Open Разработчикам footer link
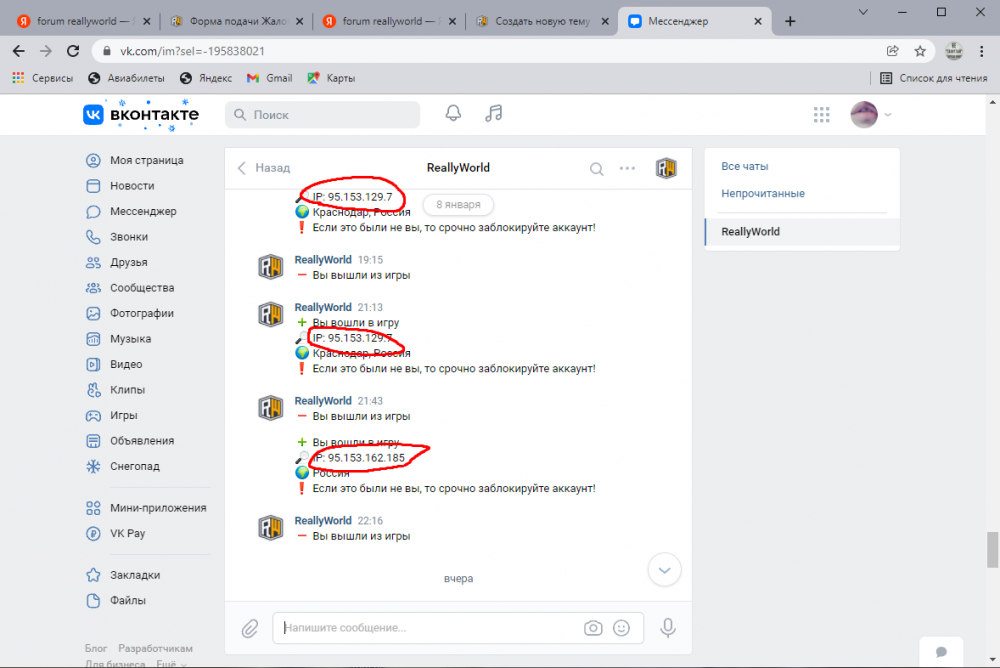 click(x=155, y=648)
